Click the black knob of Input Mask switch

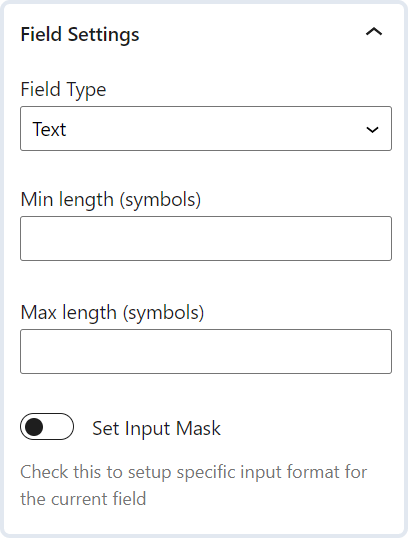pos(34,427)
